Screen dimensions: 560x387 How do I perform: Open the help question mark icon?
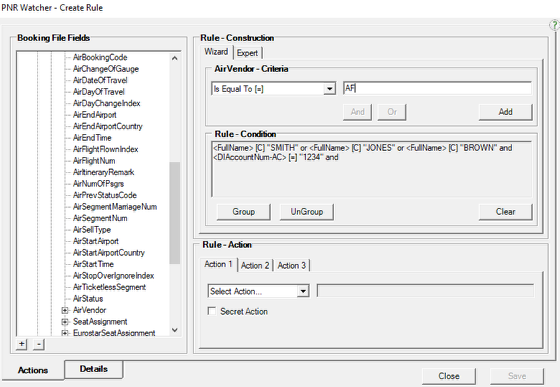[x=555, y=25]
